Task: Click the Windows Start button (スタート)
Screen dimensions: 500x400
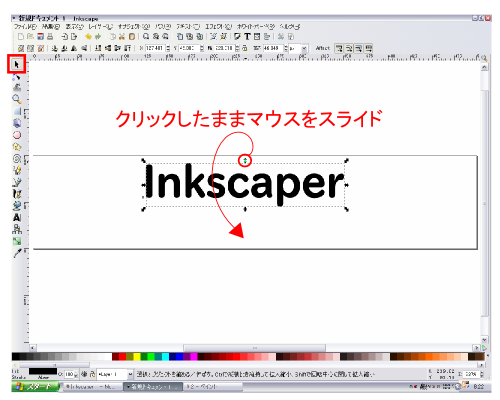Action: click(35, 387)
